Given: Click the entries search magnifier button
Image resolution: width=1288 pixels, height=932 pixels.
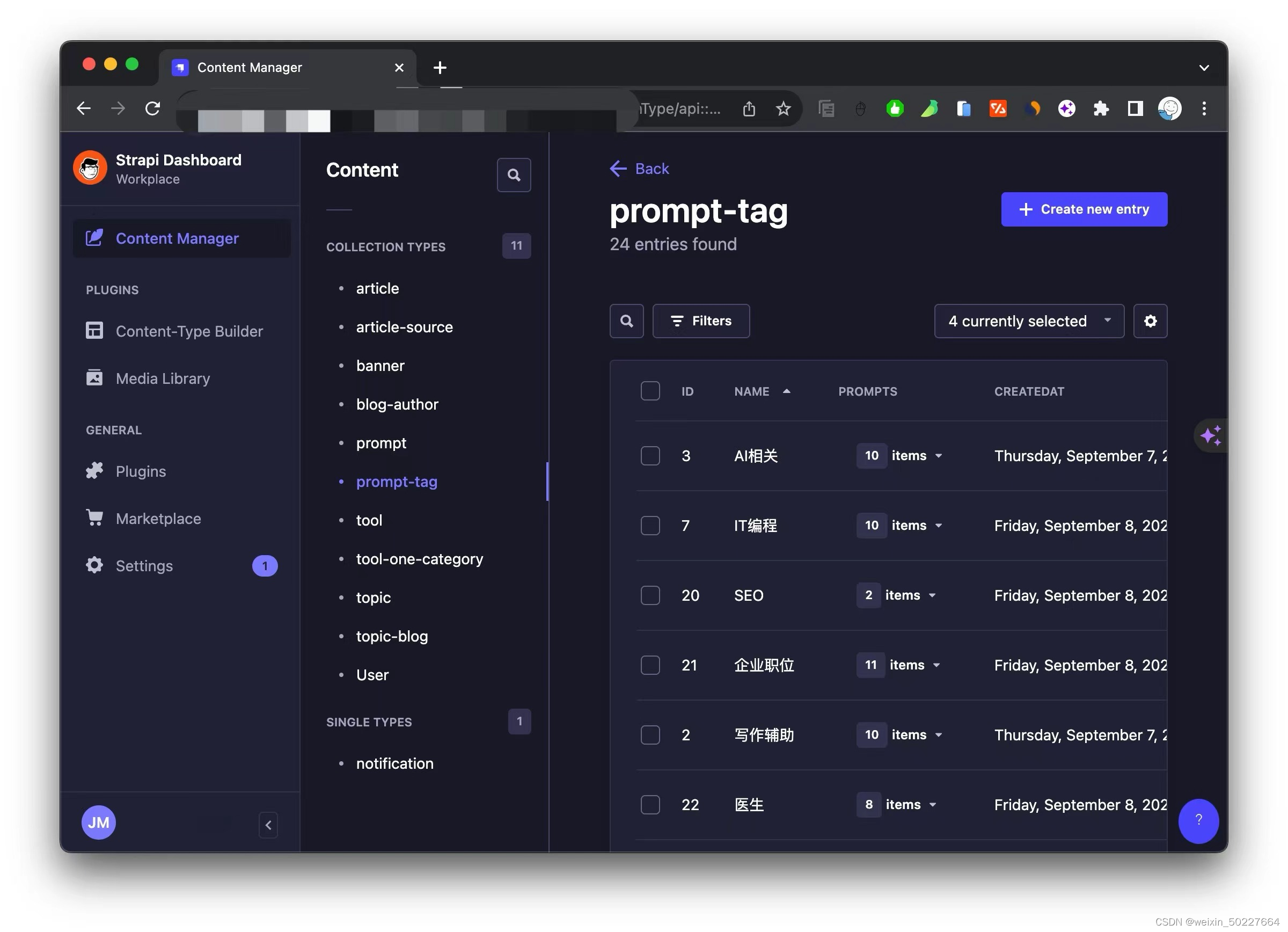Looking at the screenshot, I should coord(626,321).
